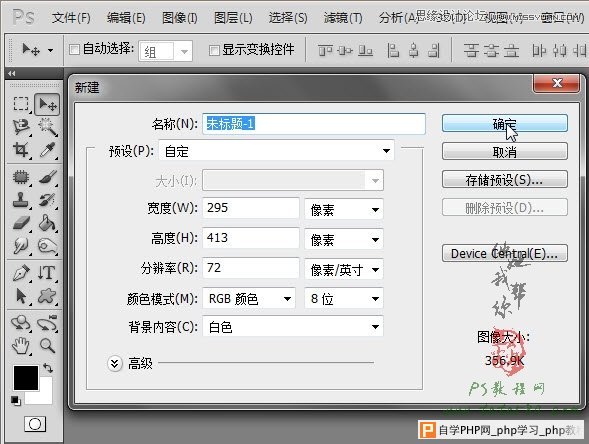Open the tool preset picker arrow

point(51,50)
